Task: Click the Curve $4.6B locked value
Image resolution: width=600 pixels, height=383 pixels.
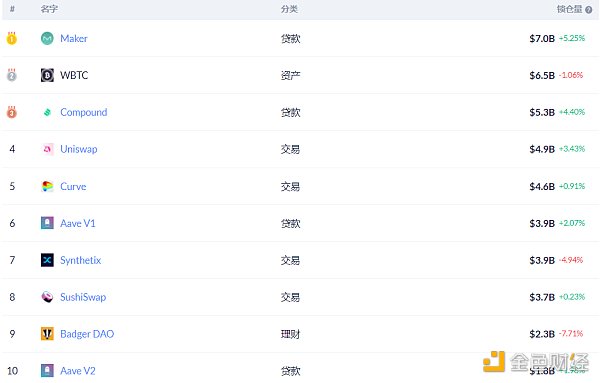Action: pos(542,186)
